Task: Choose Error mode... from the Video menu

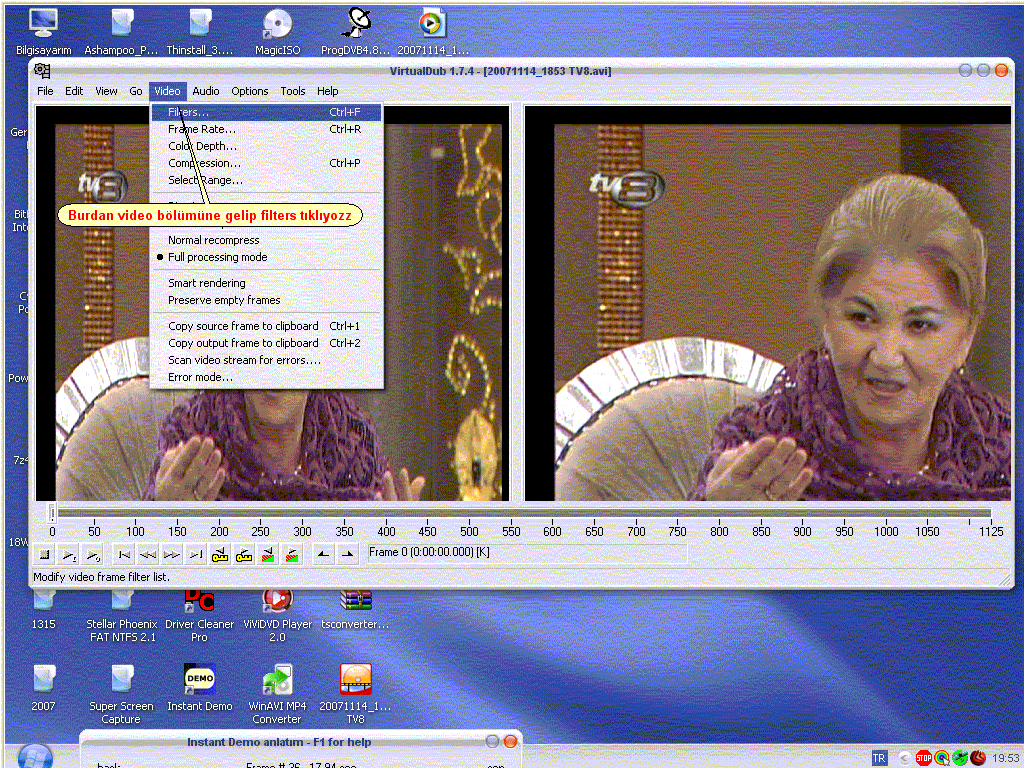Action: (x=266, y=377)
